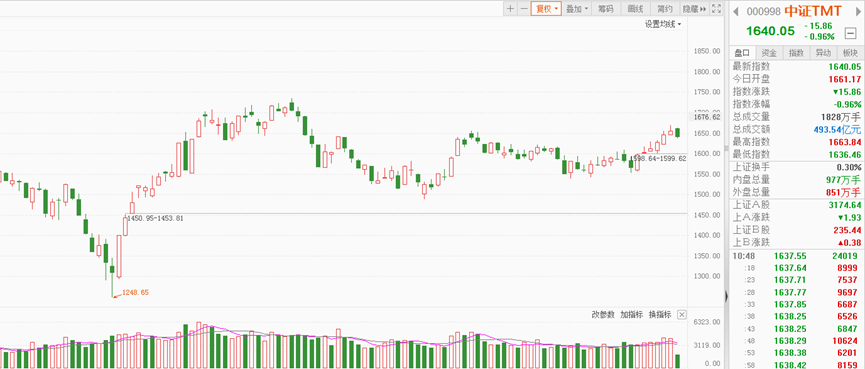Click the tick row with volume 10624
Screen dimensions: 865x369
[796, 341]
